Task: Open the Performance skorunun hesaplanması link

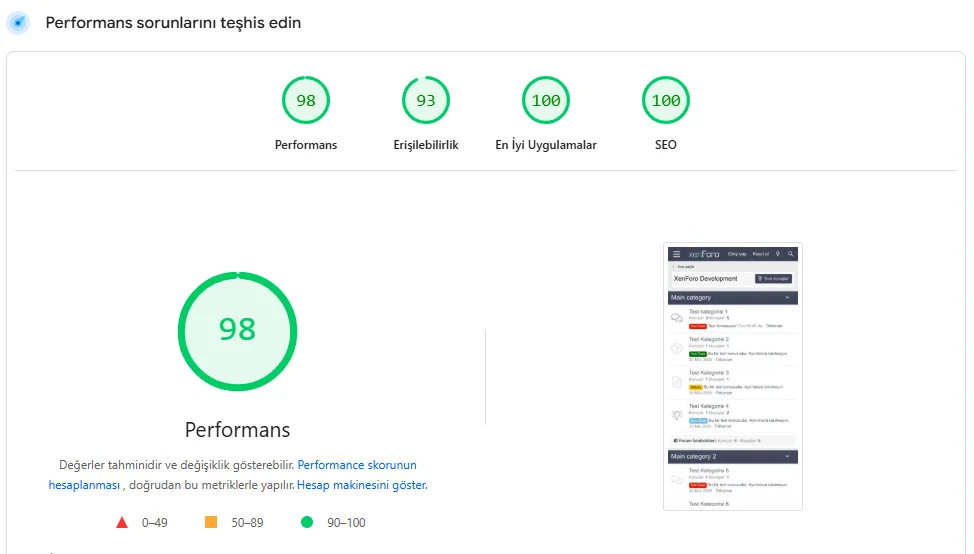Action: pos(357,465)
